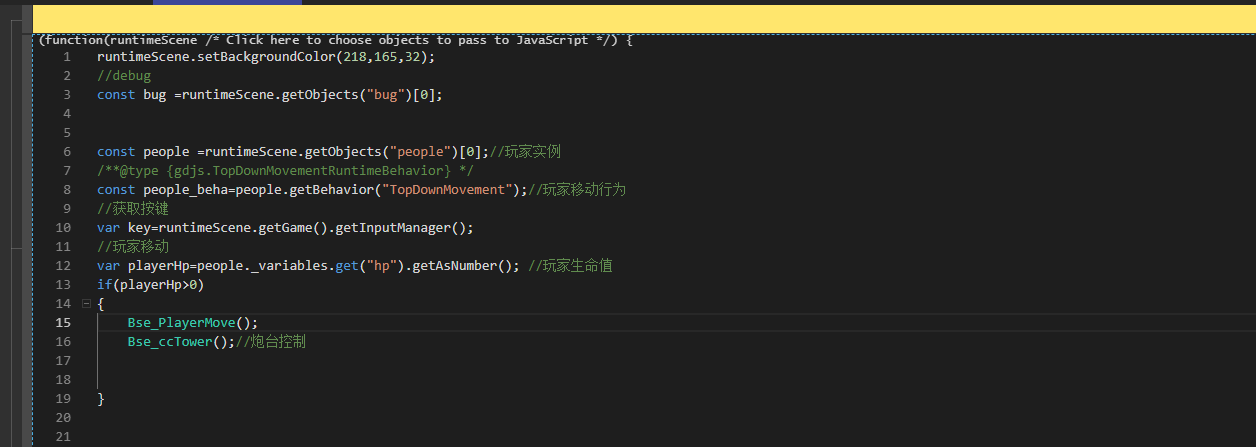Click line number 15 in the gutter
The width and height of the screenshot is (1256, 447).
click(x=63, y=322)
